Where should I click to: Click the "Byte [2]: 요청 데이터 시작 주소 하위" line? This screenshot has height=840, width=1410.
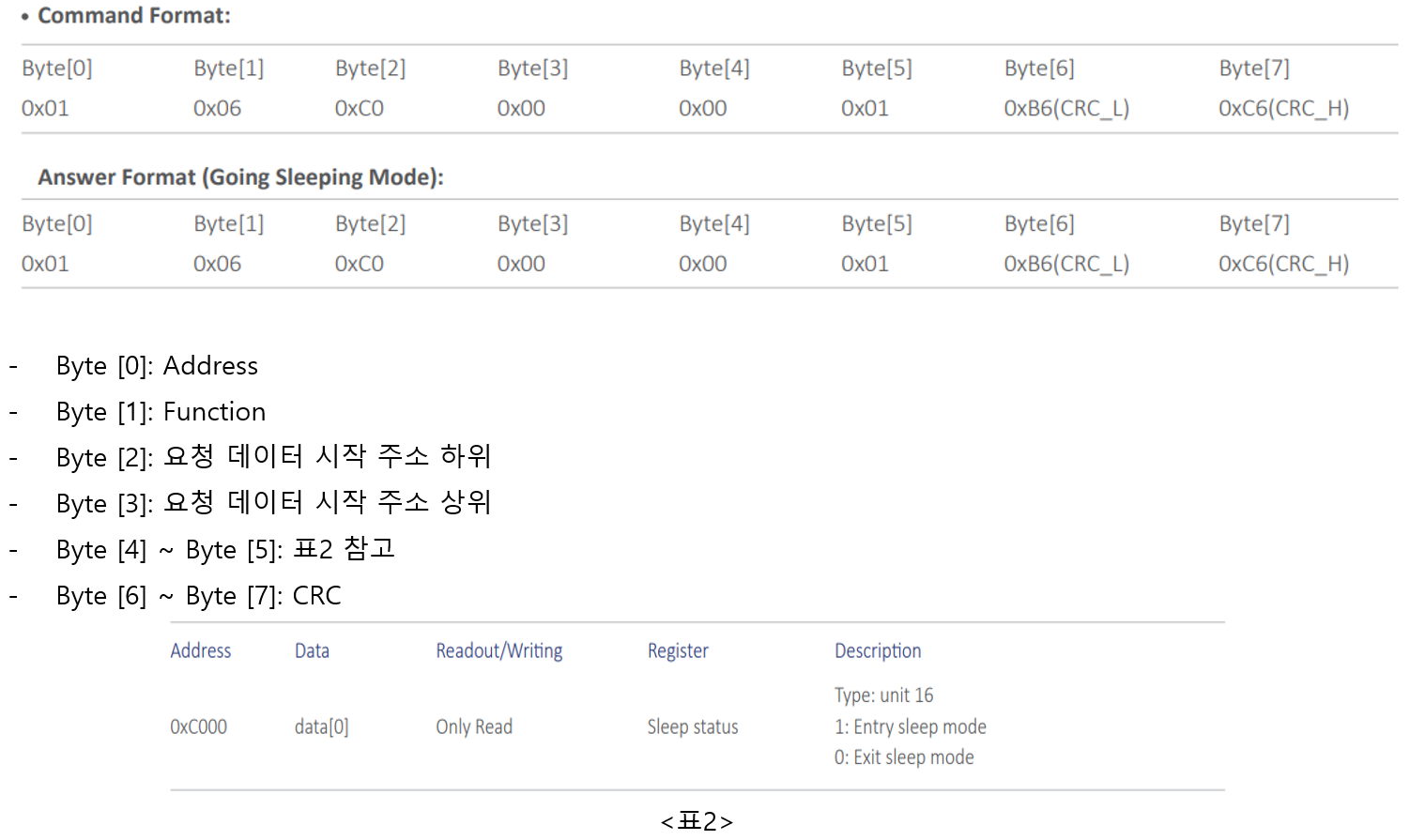(x=273, y=457)
